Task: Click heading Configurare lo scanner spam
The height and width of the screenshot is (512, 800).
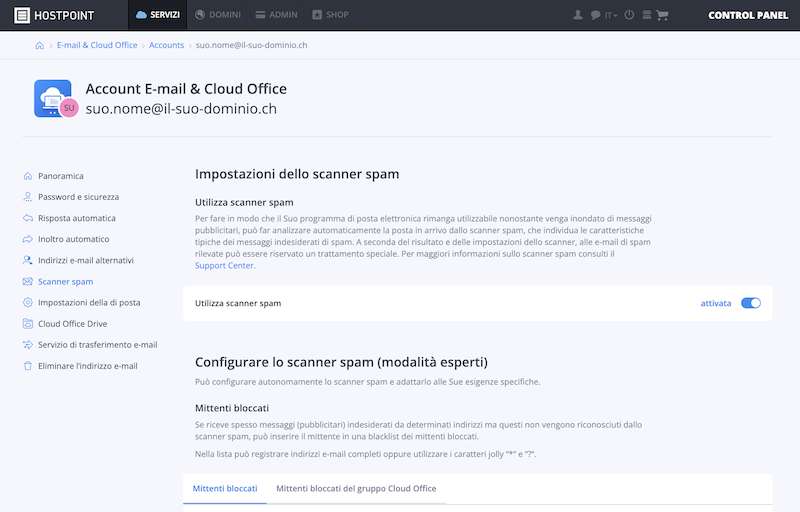Action: tap(341, 362)
